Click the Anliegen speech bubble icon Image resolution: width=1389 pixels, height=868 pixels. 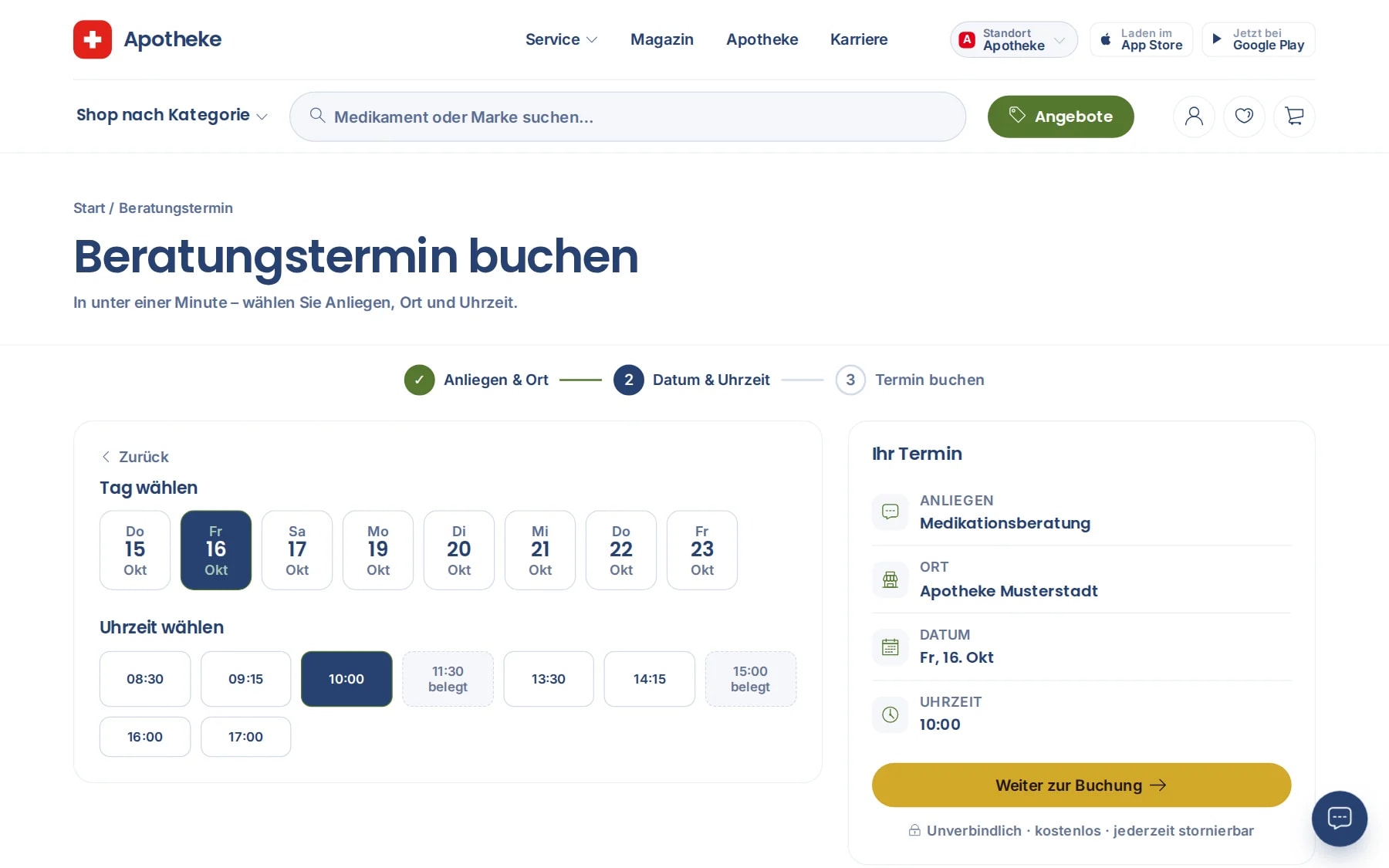point(891,512)
